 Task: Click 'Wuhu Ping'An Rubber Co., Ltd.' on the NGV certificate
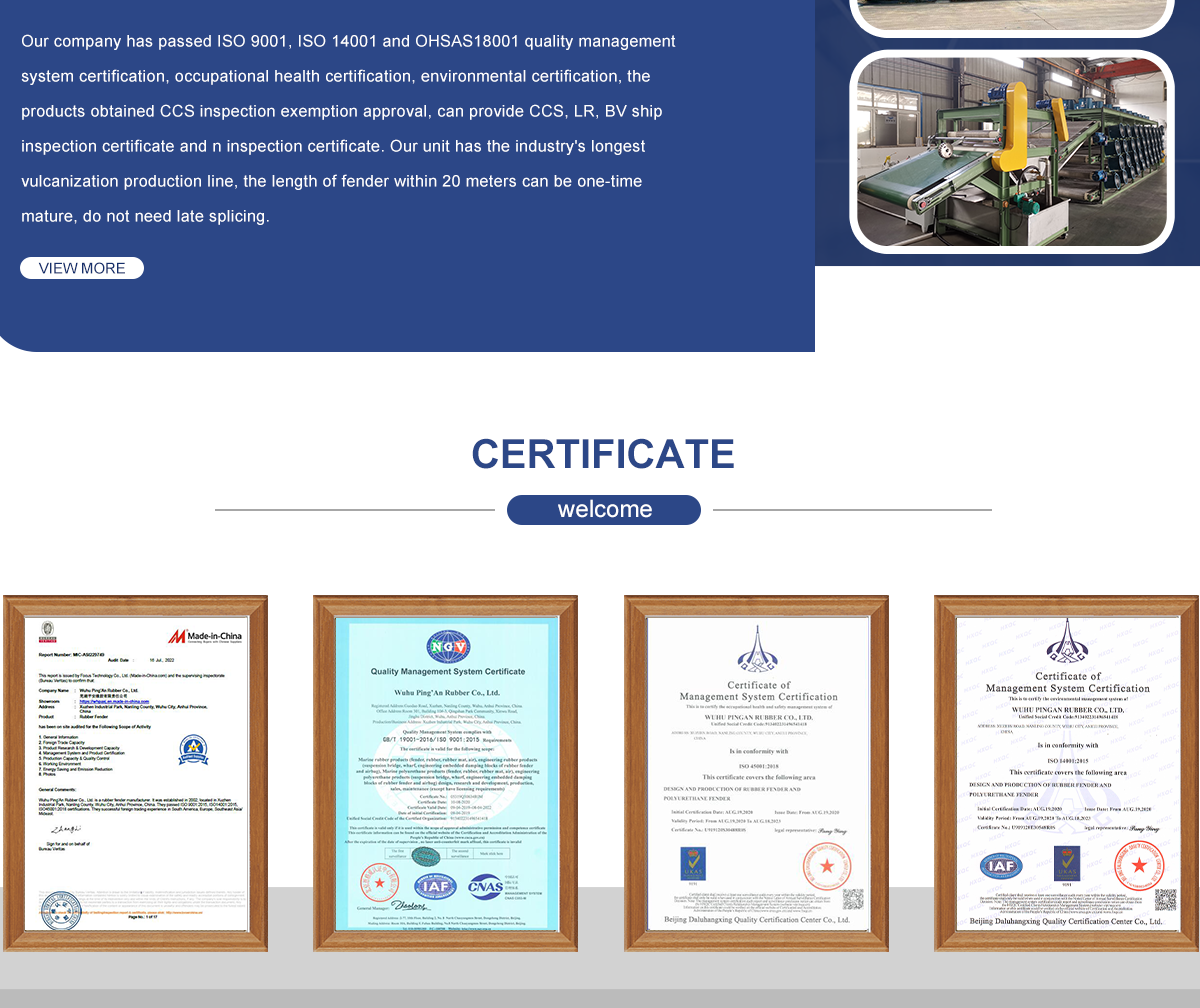(447, 692)
